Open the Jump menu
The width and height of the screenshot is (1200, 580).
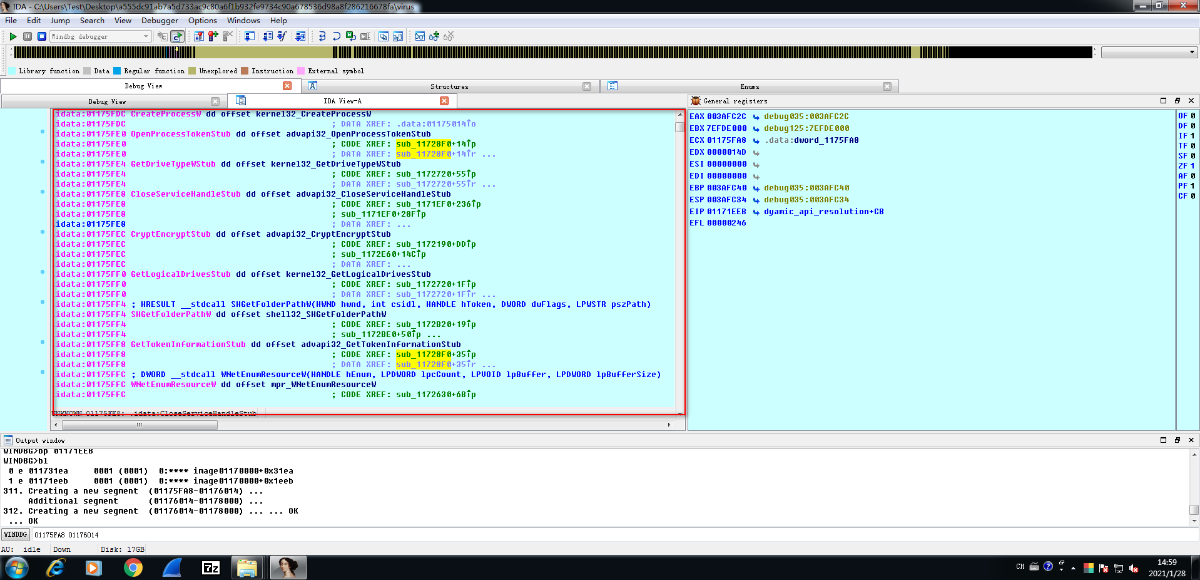pos(60,20)
